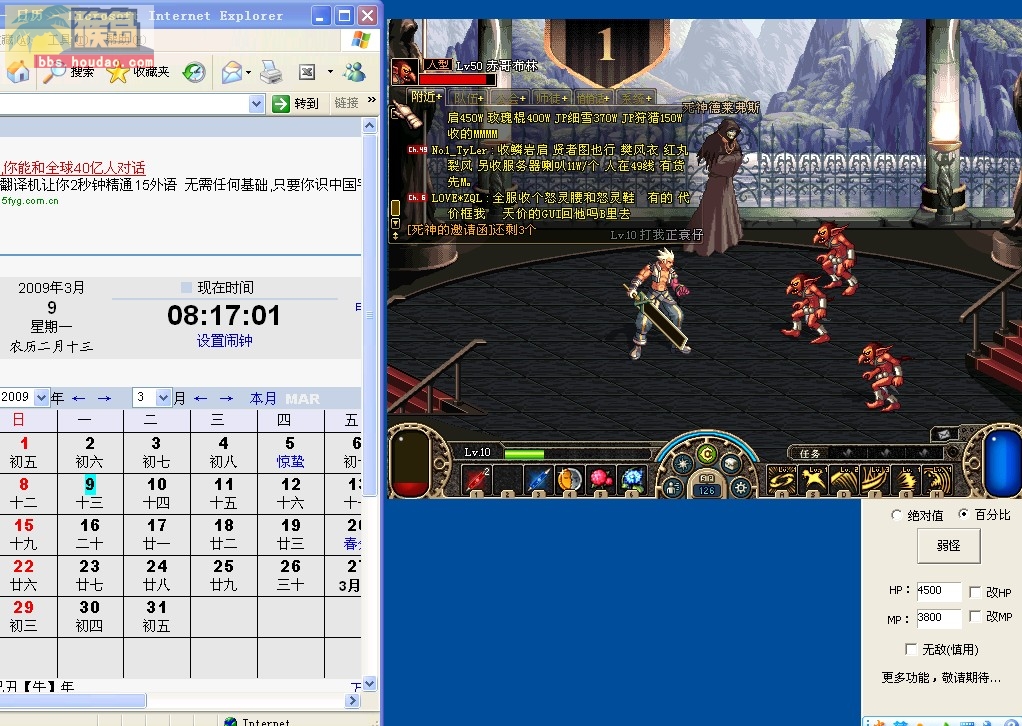Expand the Edit button dropdown arrow
The width and height of the screenshot is (1022, 726).
(x=330, y=72)
